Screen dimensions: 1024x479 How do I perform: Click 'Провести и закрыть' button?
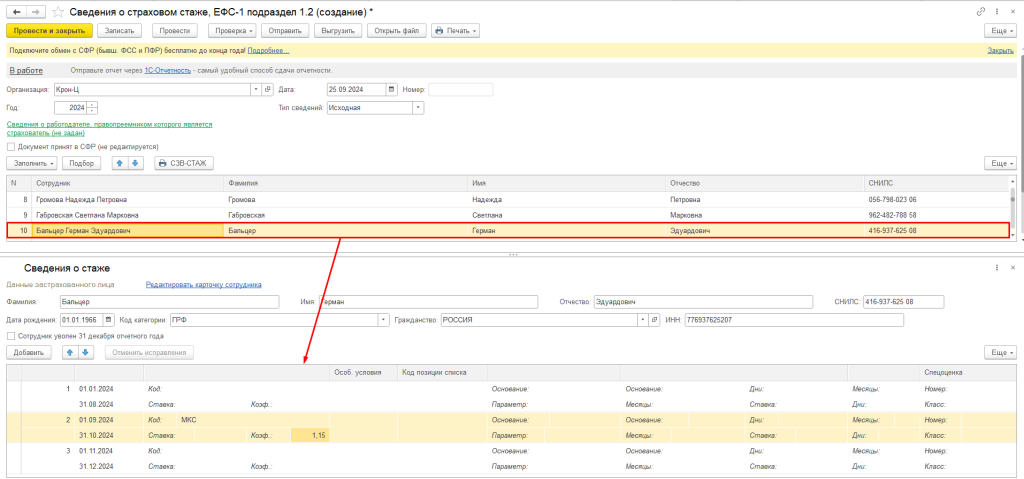click(x=48, y=31)
